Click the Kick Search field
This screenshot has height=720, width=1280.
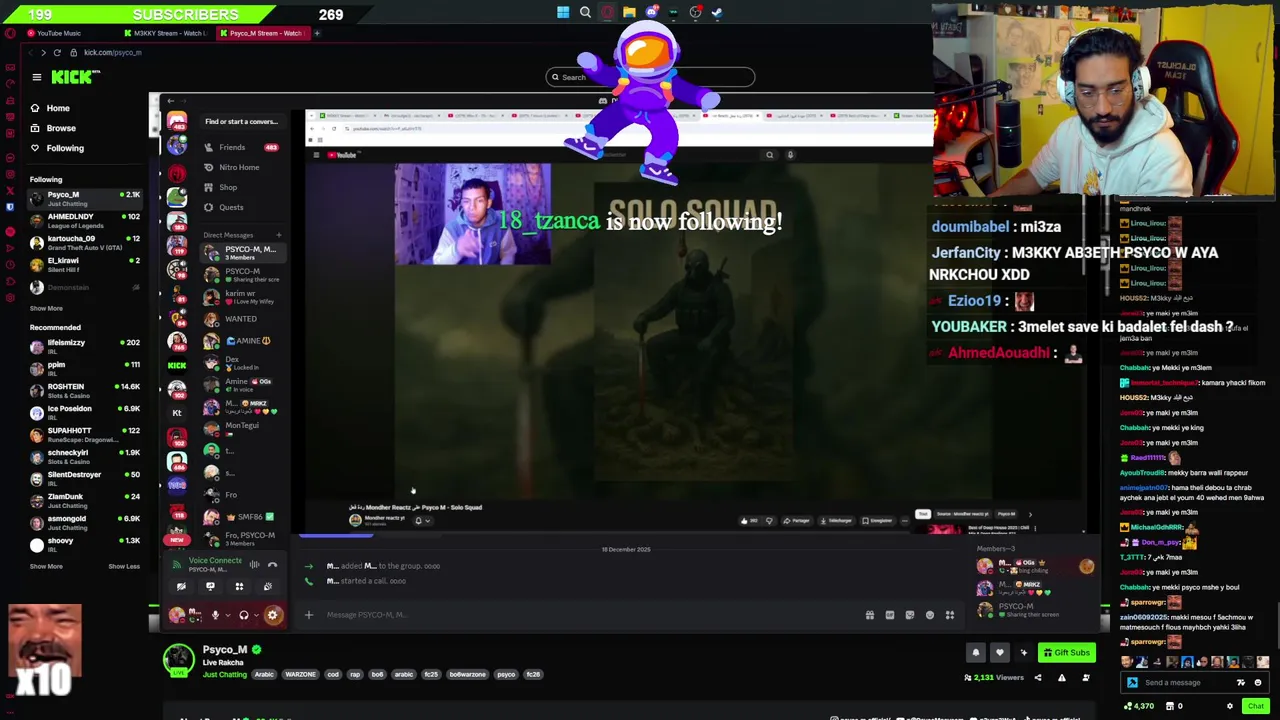[650, 77]
